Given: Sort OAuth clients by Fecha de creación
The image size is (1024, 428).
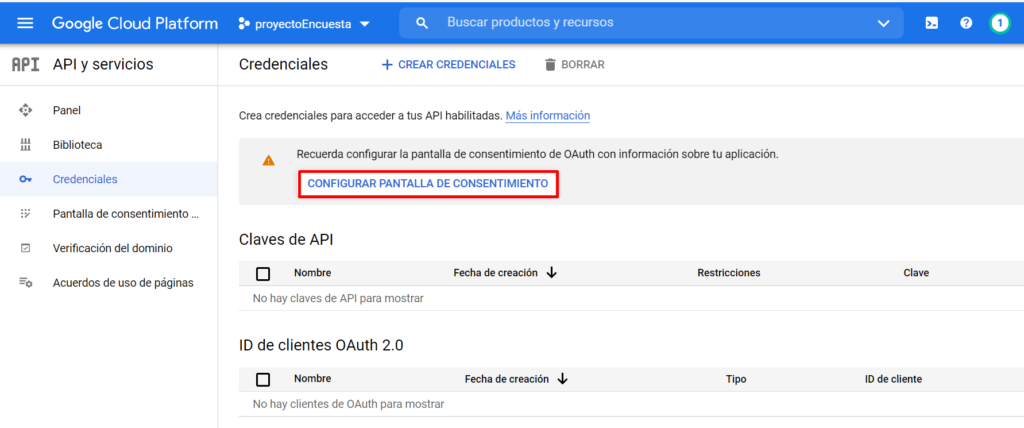Looking at the screenshot, I should pos(506,379).
